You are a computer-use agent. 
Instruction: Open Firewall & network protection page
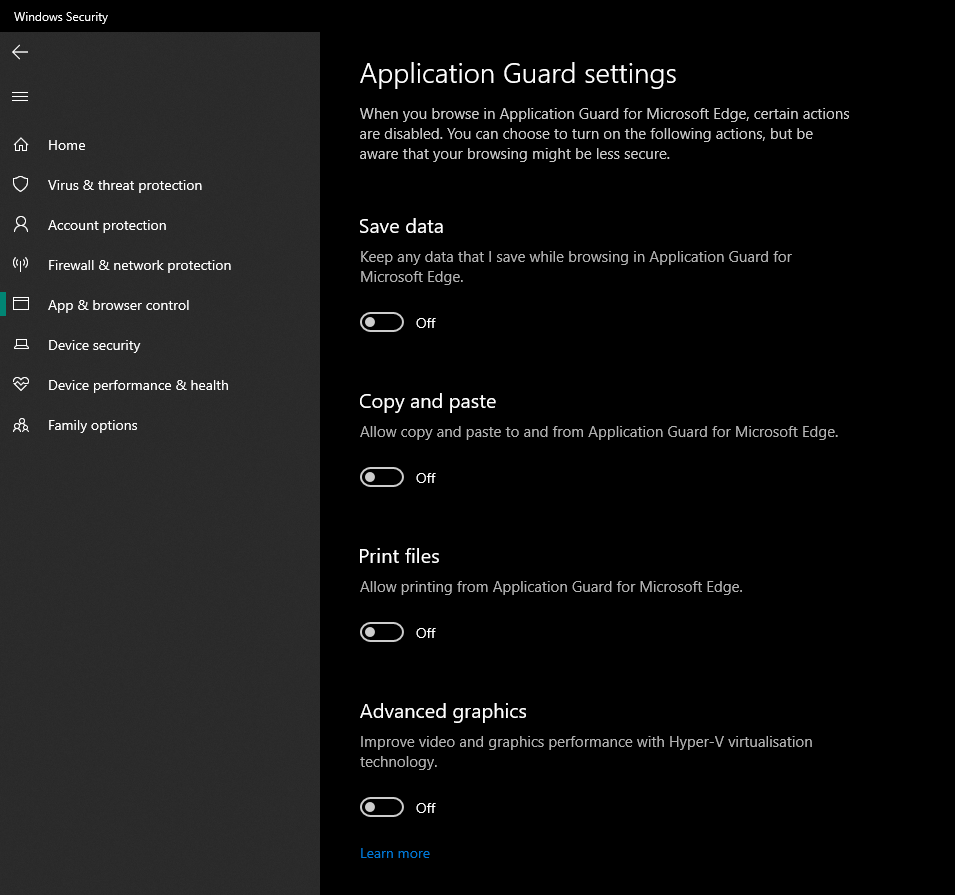click(139, 265)
